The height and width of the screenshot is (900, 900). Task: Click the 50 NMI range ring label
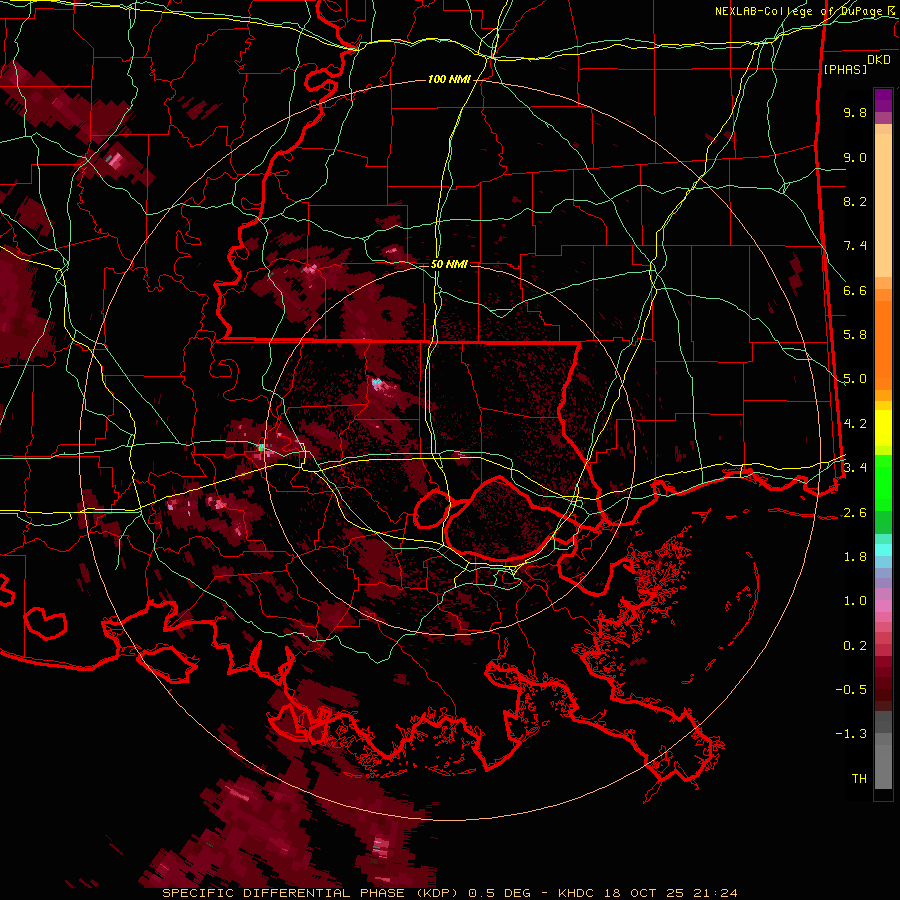point(449,264)
